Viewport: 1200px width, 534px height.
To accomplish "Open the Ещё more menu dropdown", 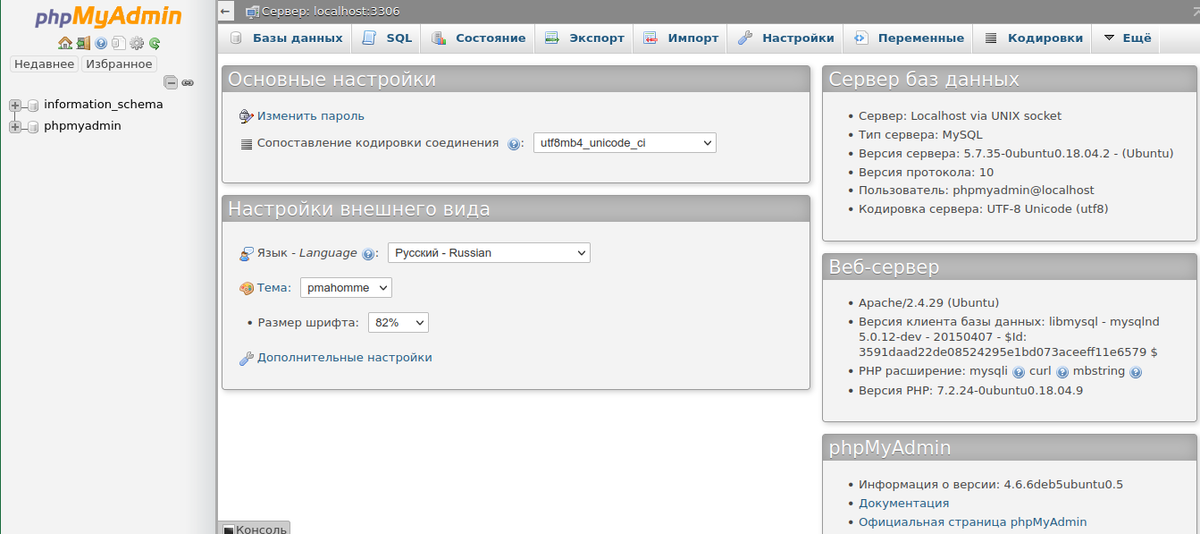I will click(x=1127, y=38).
